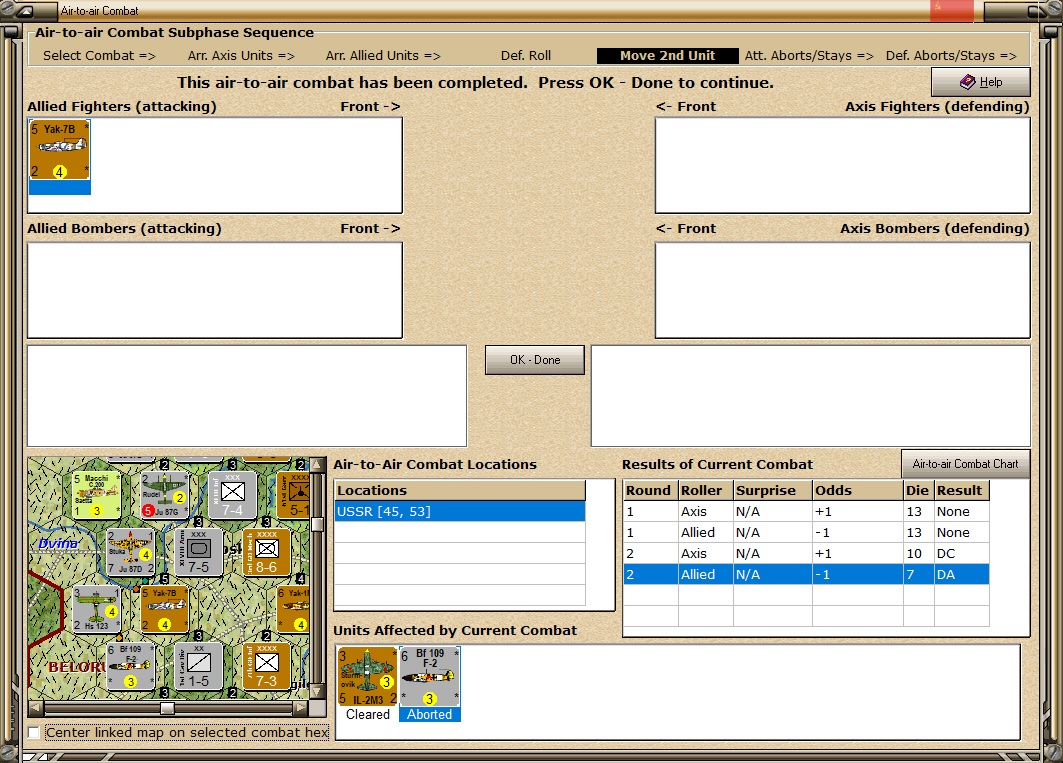This screenshot has width=1063, height=763.
Task: Click inside the empty Axis Fighters defending box
Action: (843, 165)
